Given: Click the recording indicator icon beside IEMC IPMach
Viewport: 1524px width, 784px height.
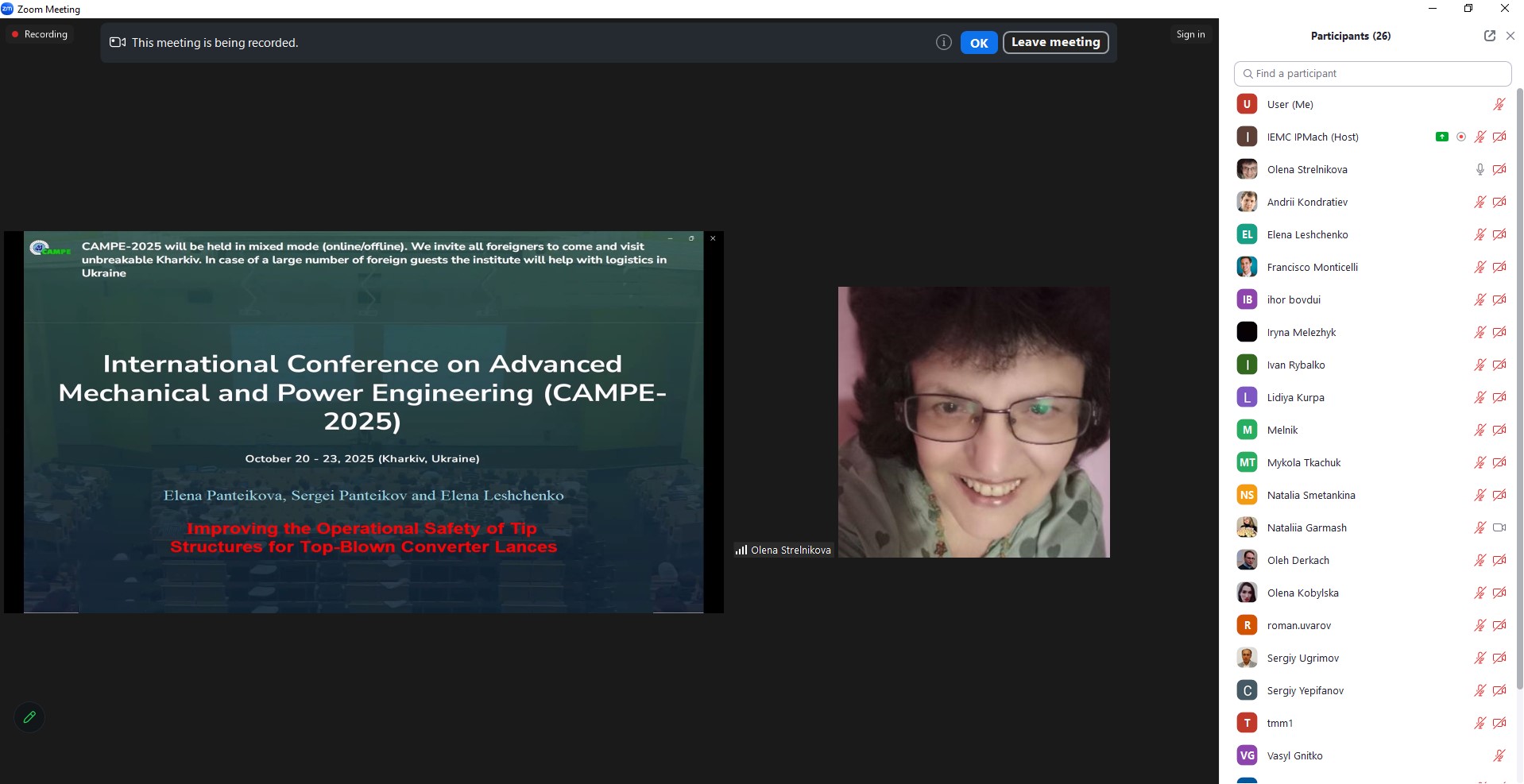Looking at the screenshot, I should 1460,137.
